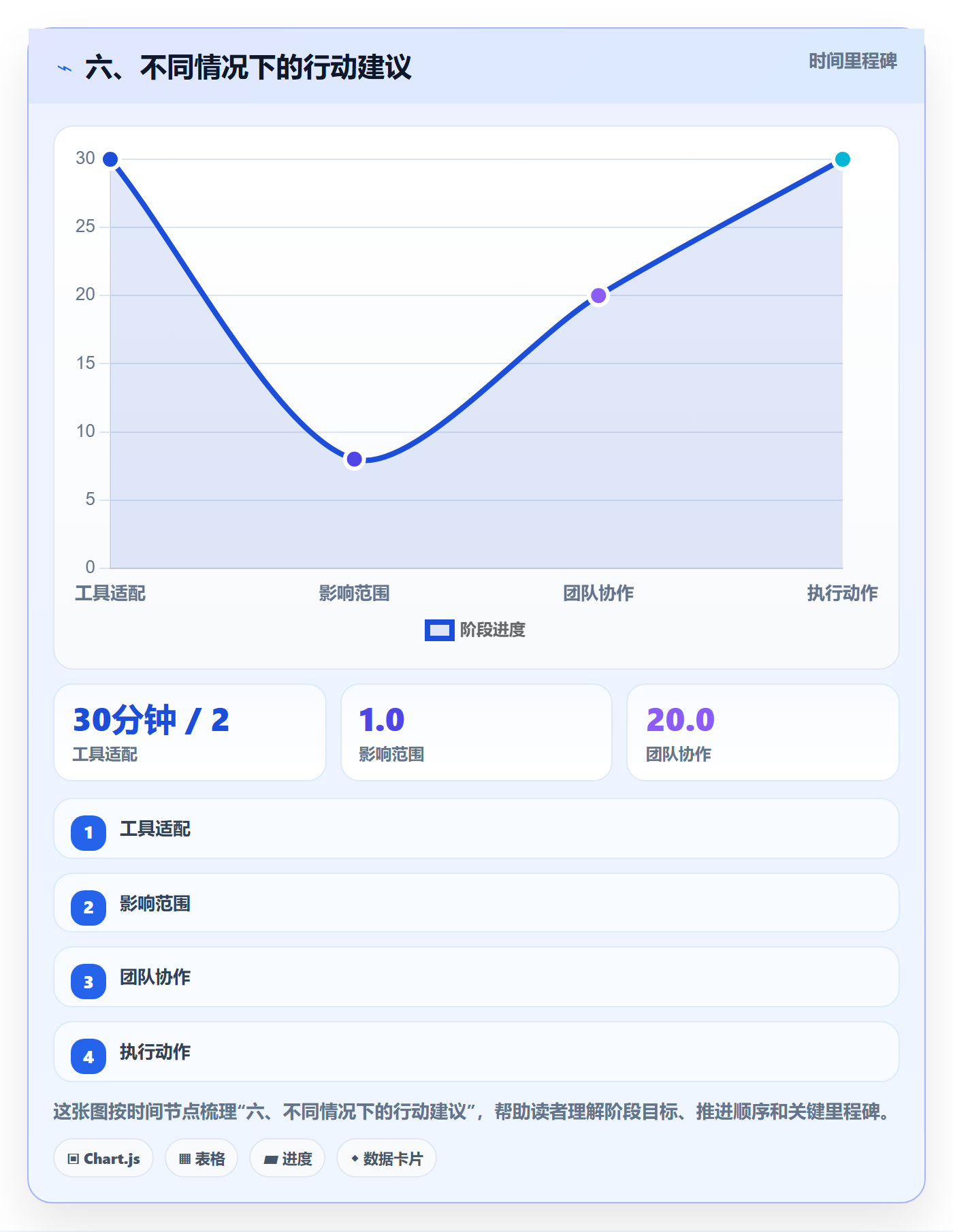
Task: Click the 表格 tag
Action: pos(201,1158)
